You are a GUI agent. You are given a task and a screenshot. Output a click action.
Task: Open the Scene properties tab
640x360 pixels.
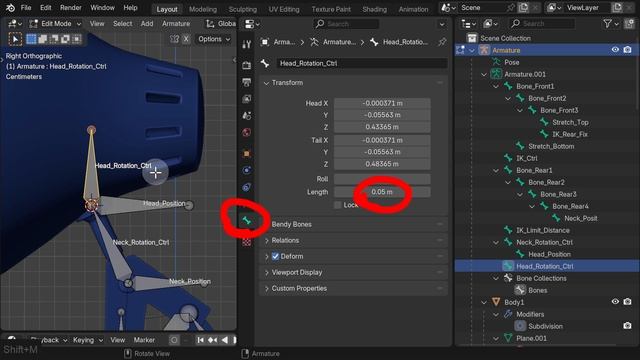click(x=247, y=116)
